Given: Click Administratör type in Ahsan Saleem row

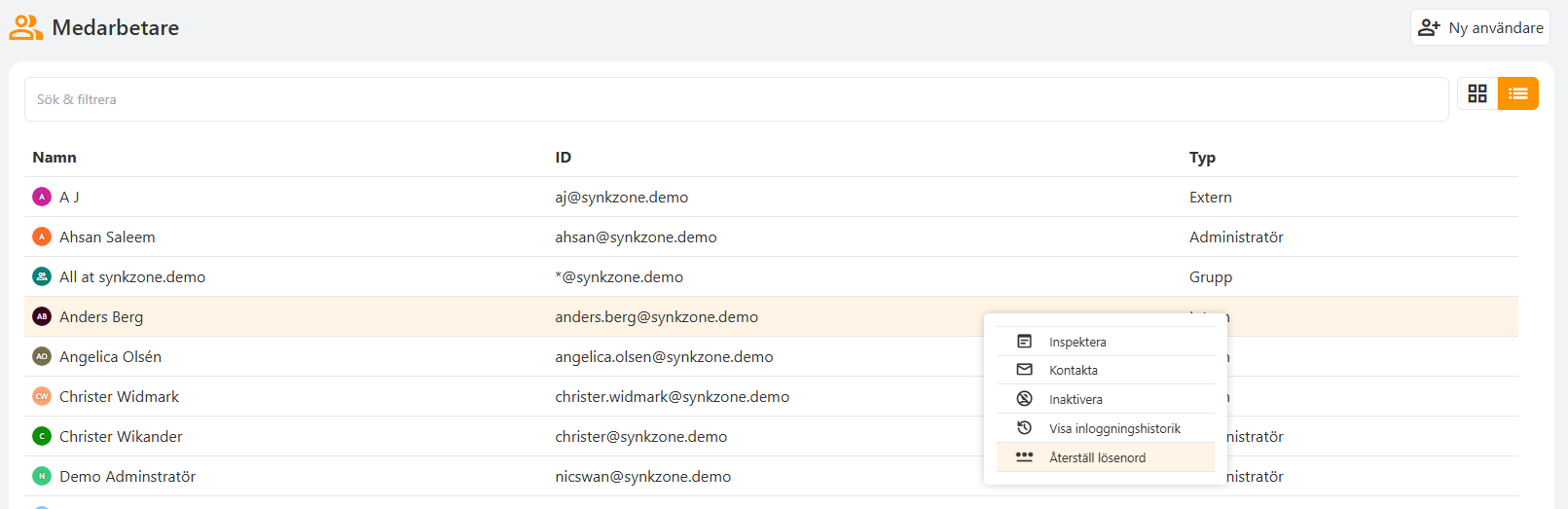Looking at the screenshot, I should pos(1236,236).
